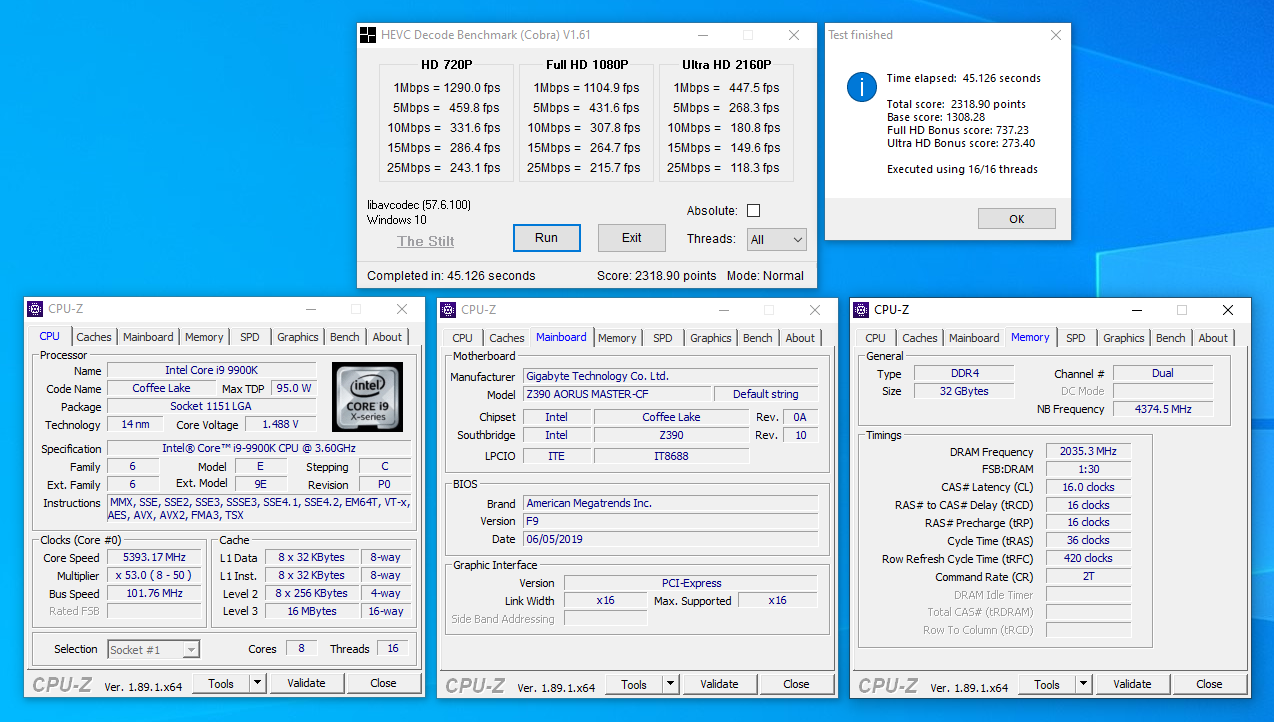Toggle the Absolute checkbox
Image resolution: width=1274 pixels, height=722 pixels.
pyautogui.click(x=754, y=211)
